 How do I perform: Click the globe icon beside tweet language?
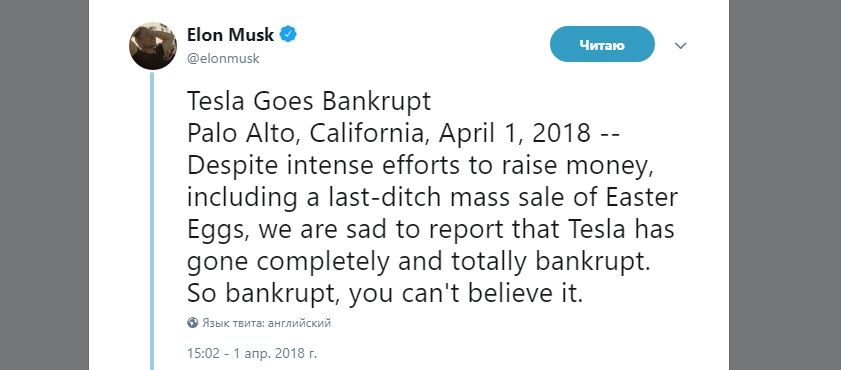coord(193,323)
